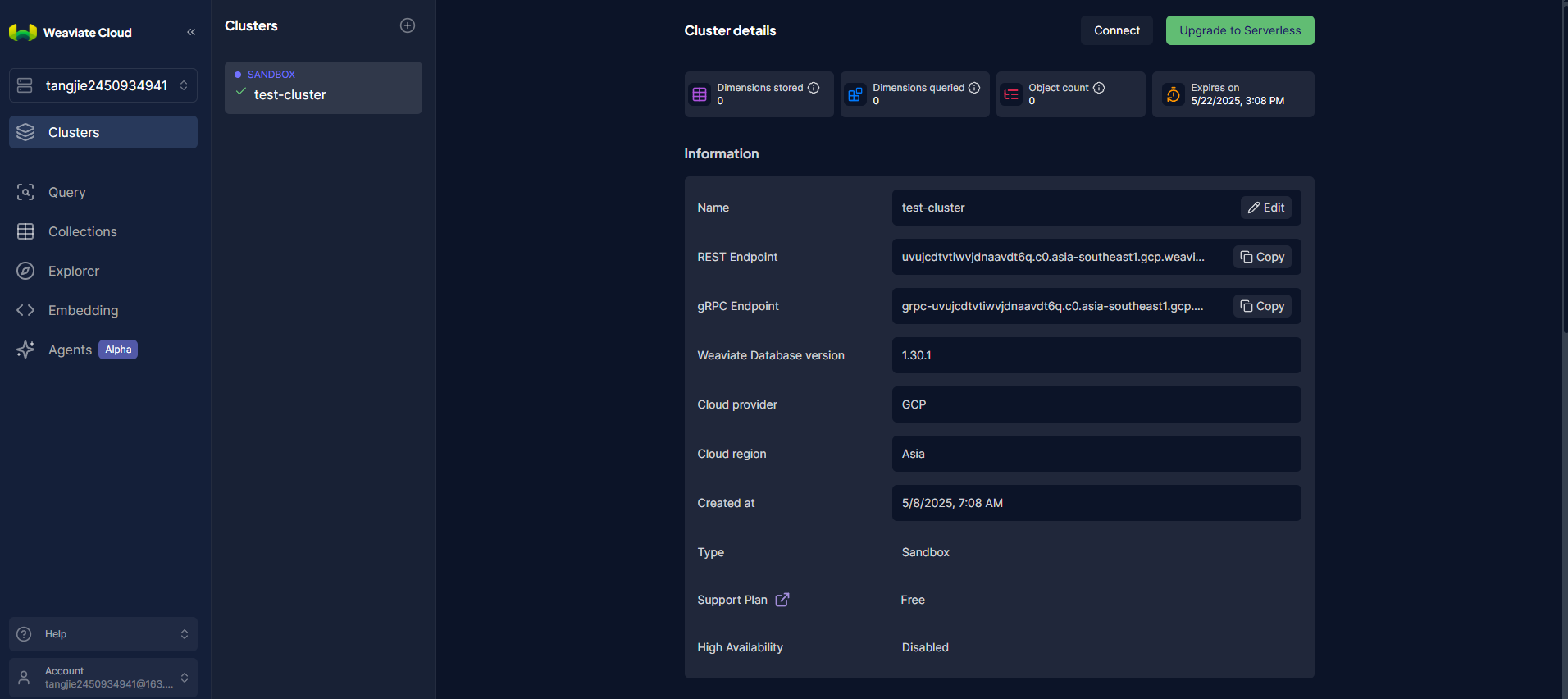Click the Weaviate Cloud logo

[x=71, y=32]
